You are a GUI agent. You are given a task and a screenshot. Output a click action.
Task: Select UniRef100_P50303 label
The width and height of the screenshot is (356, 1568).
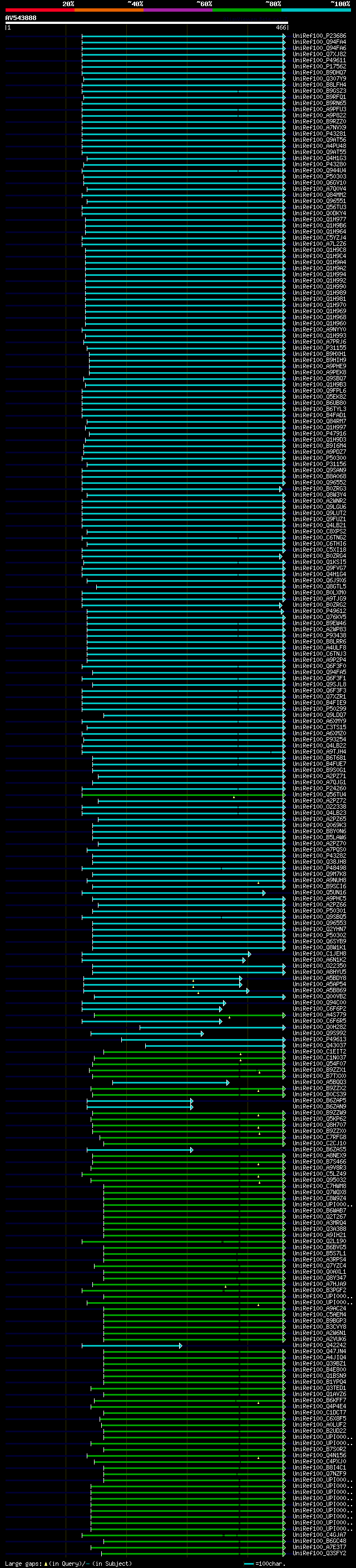[x=319, y=176]
